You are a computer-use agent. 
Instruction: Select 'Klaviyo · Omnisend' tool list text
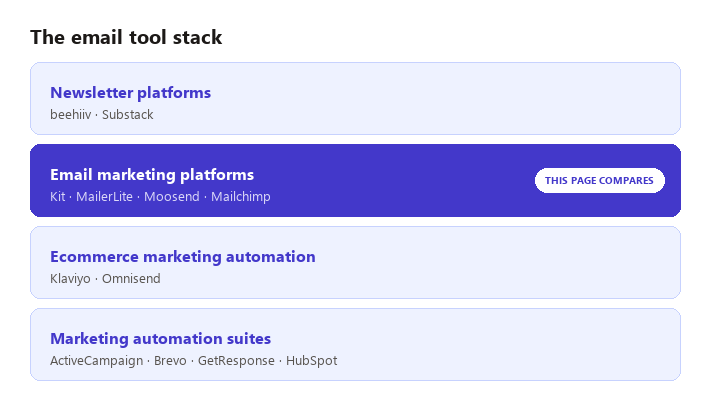pyautogui.click(x=105, y=279)
